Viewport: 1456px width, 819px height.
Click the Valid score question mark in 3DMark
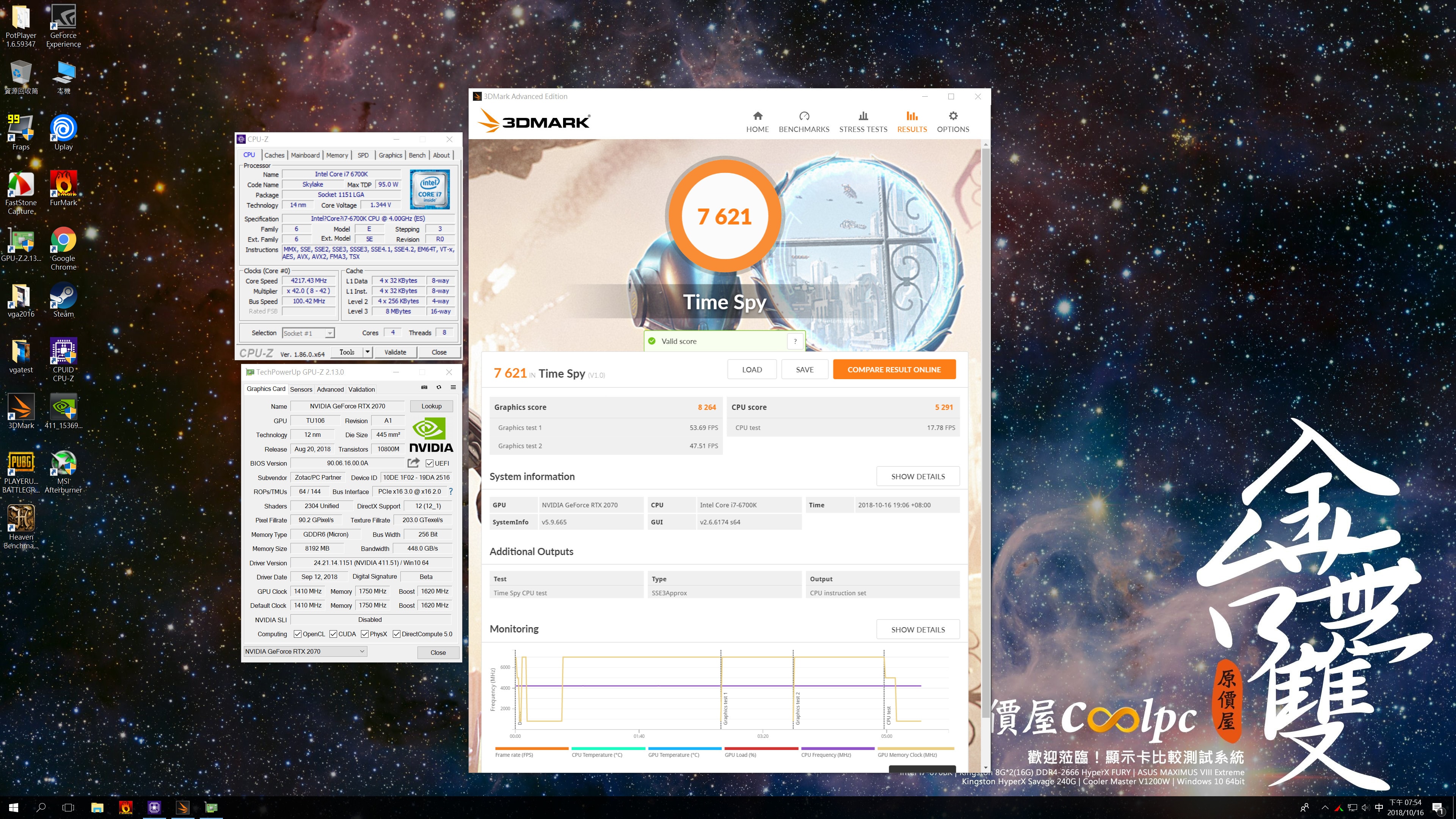coord(795,341)
